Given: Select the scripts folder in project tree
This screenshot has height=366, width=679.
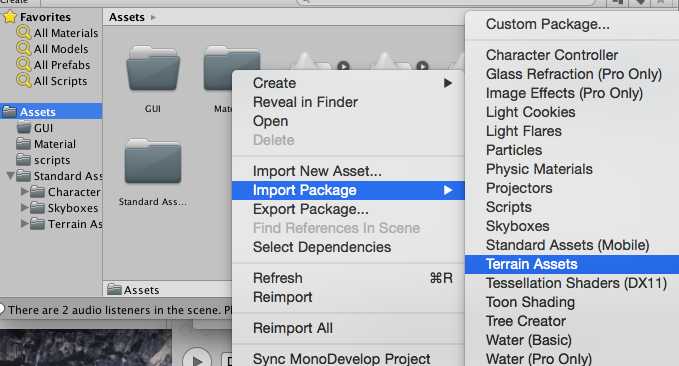Looking at the screenshot, I should [51, 160].
